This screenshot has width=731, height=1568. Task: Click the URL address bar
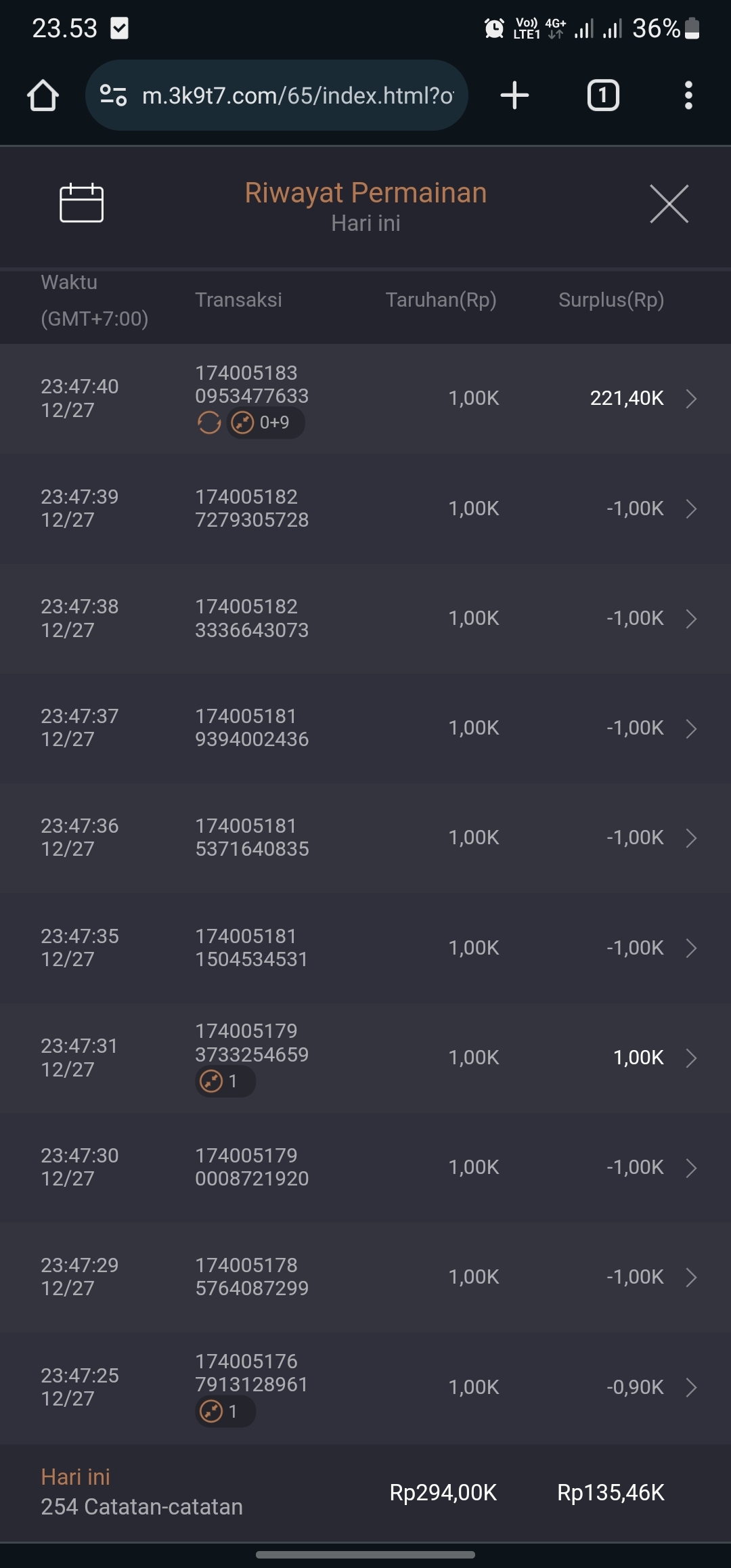pyautogui.click(x=298, y=95)
